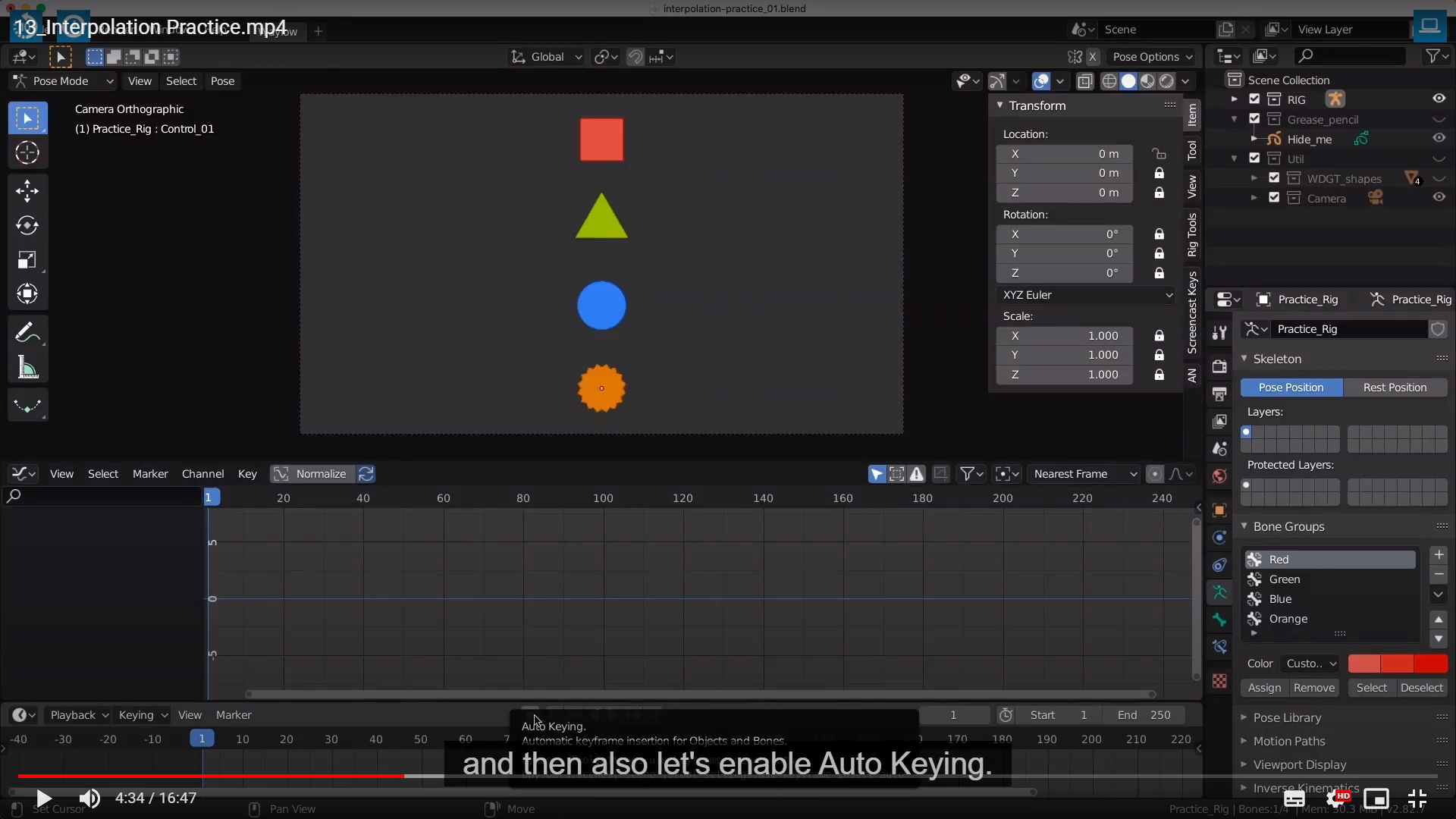Toggle visibility of the RIG collection
Image resolution: width=1456 pixels, height=819 pixels.
(1439, 99)
